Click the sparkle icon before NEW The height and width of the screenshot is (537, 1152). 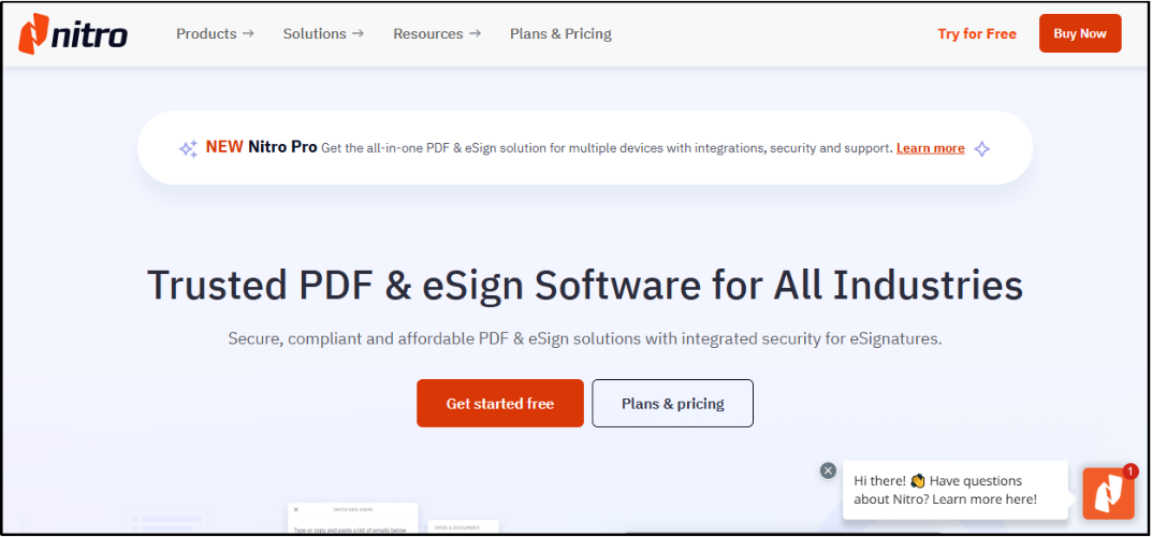[189, 149]
